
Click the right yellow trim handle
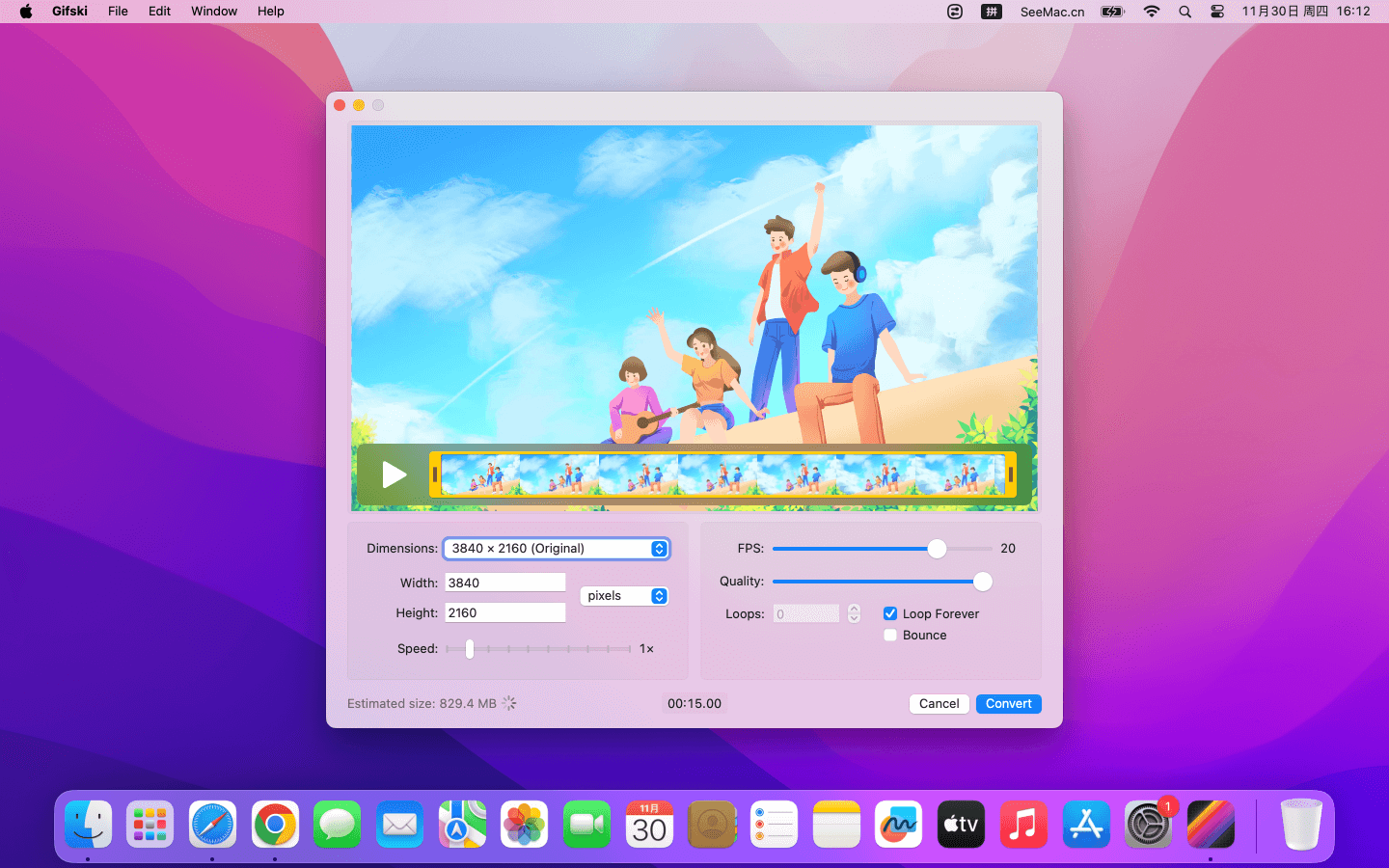[x=1010, y=475]
